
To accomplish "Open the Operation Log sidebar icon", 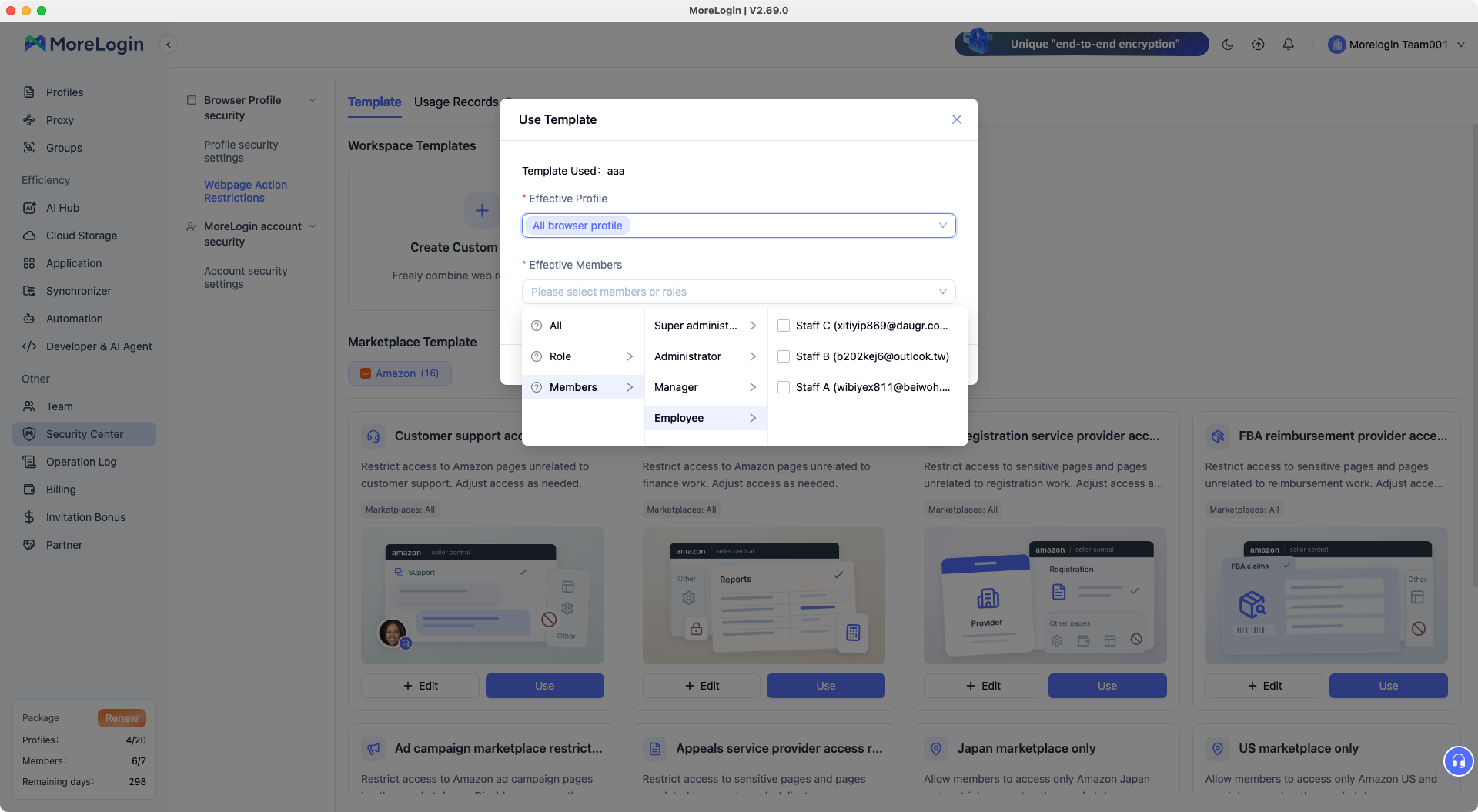I will [29, 462].
